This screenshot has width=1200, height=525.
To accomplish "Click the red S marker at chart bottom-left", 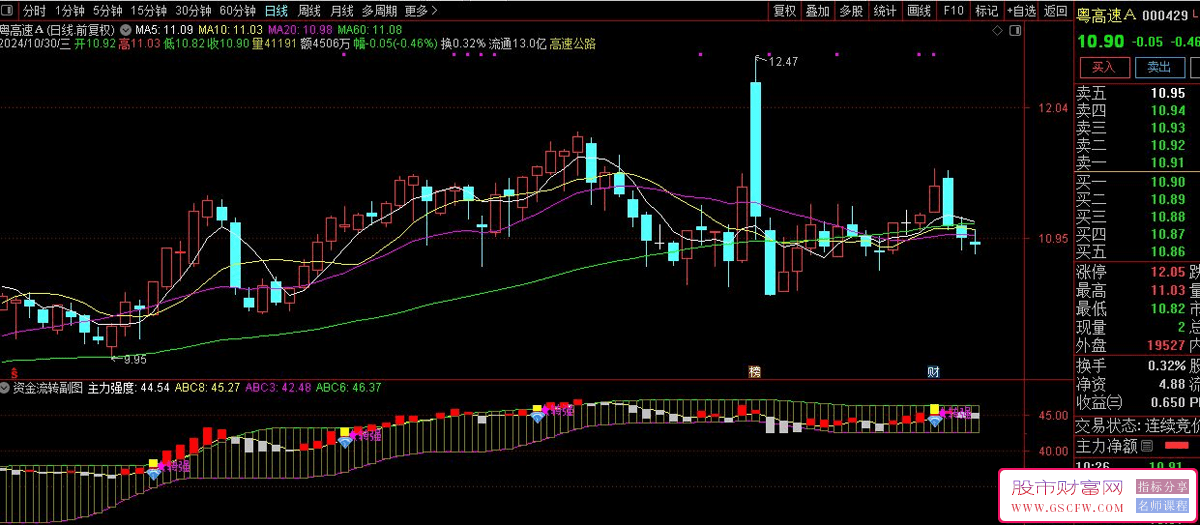I will (12, 371).
